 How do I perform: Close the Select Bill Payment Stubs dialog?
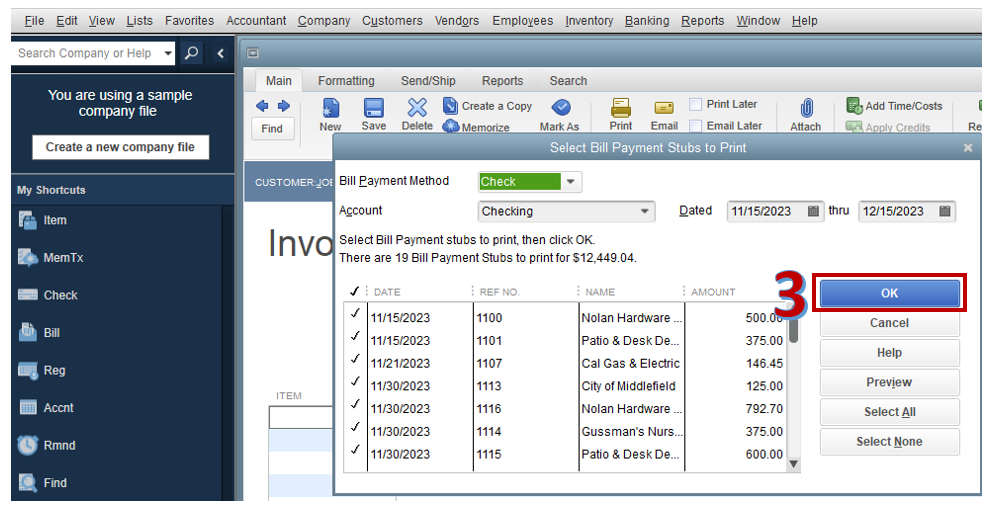pyautogui.click(x=968, y=148)
